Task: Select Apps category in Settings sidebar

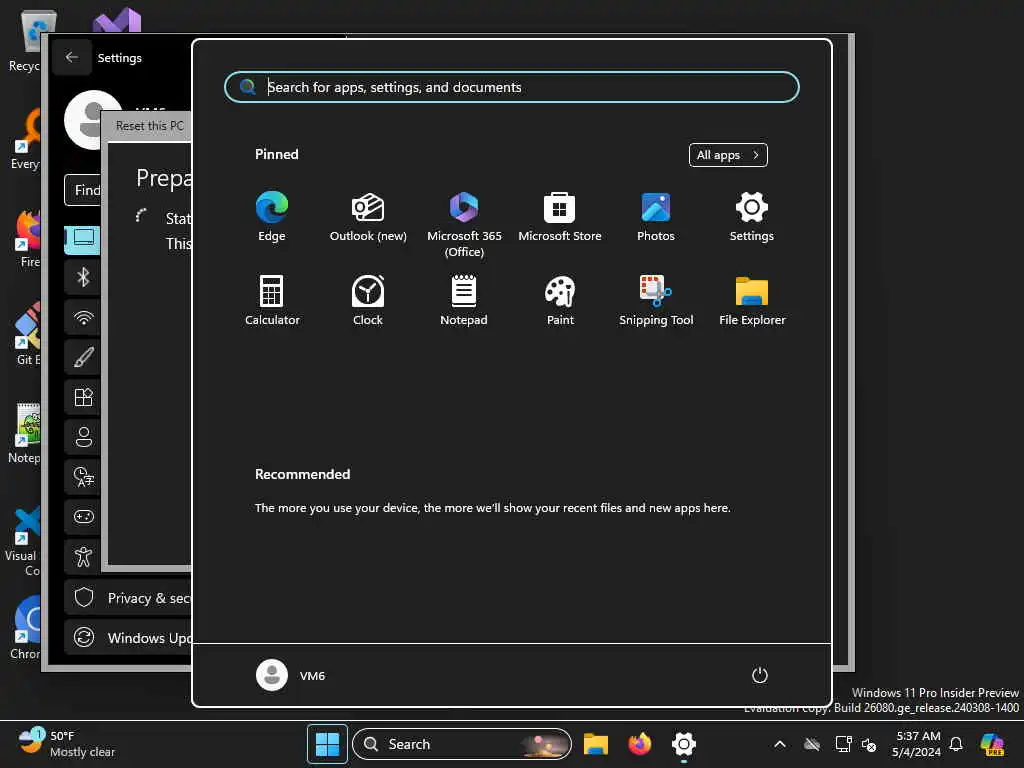Action: [x=83, y=397]
